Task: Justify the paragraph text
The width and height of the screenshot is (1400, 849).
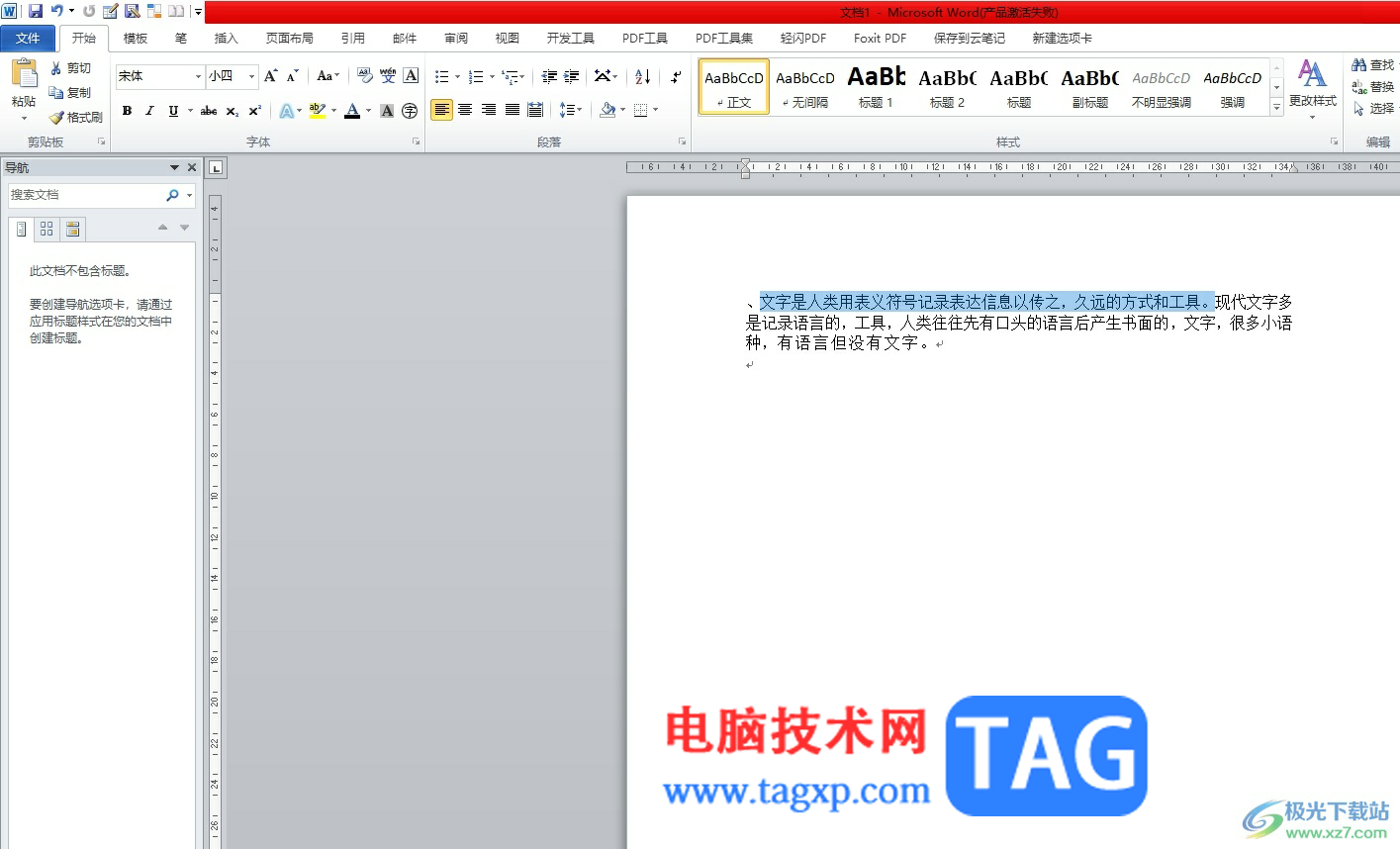Action: click(513, 110)
